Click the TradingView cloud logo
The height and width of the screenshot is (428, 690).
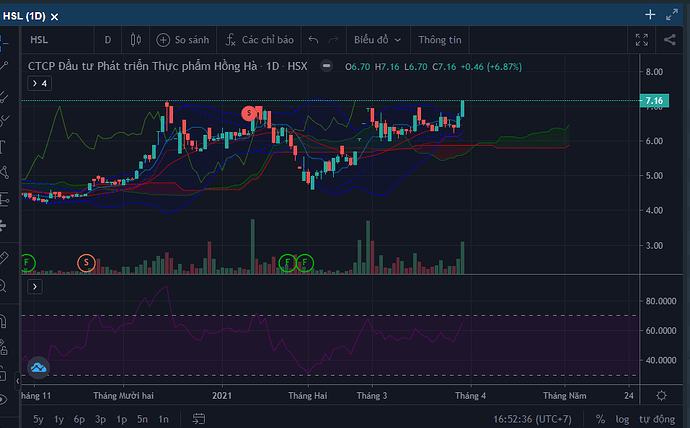(x=39, y=368)
